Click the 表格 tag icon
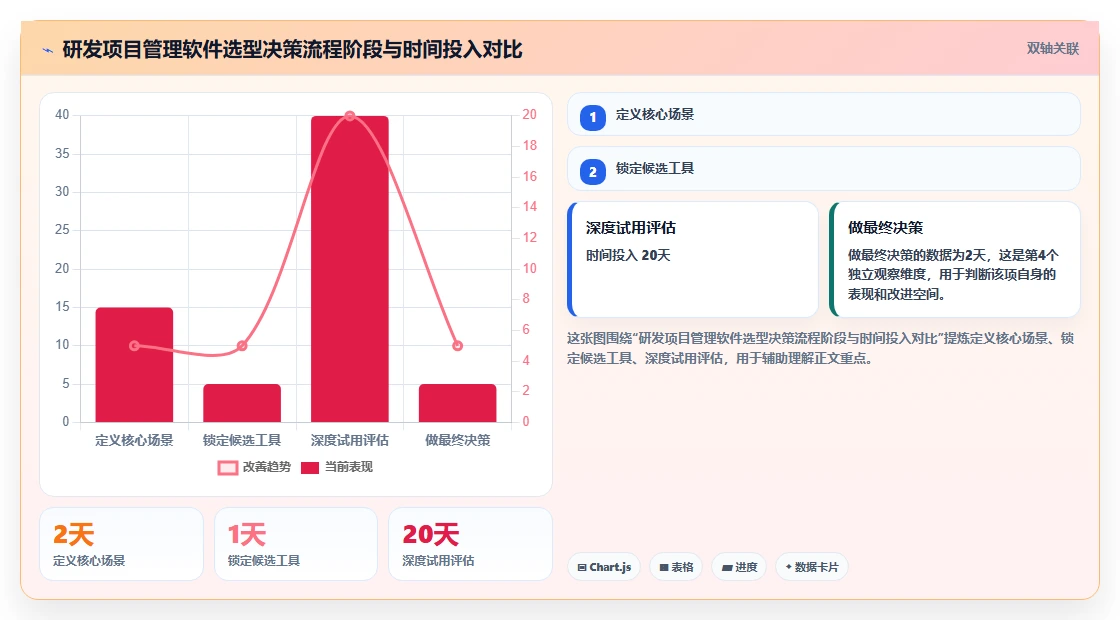1120x620 pixels. click(664, 567)
